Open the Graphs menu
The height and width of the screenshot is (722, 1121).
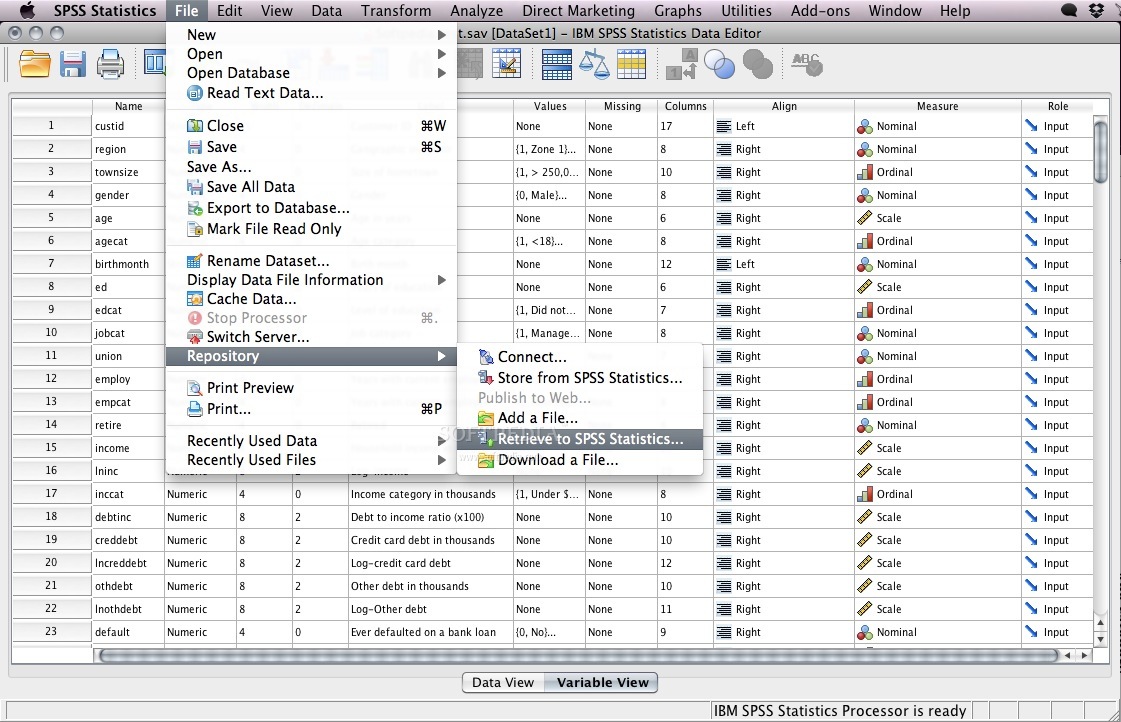tap(678, 11)
